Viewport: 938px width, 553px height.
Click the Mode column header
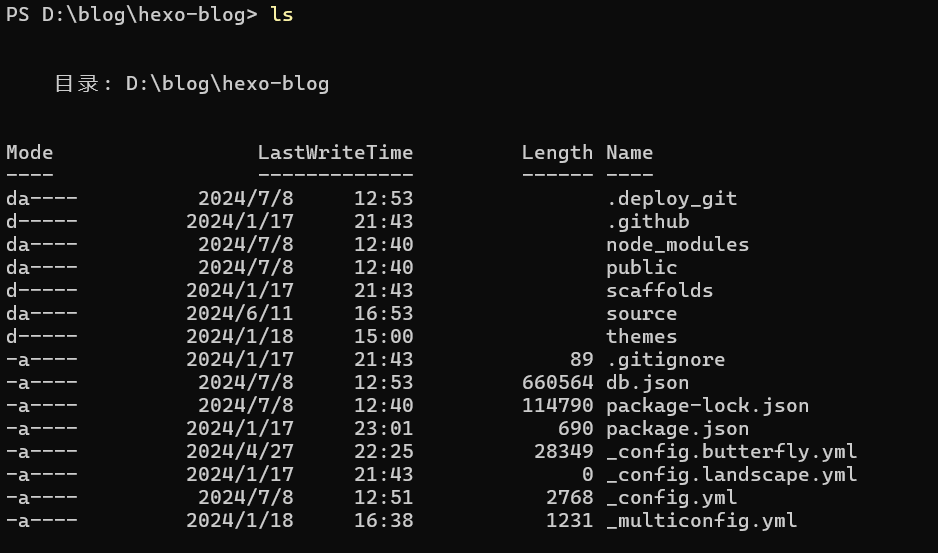point(30,152)
